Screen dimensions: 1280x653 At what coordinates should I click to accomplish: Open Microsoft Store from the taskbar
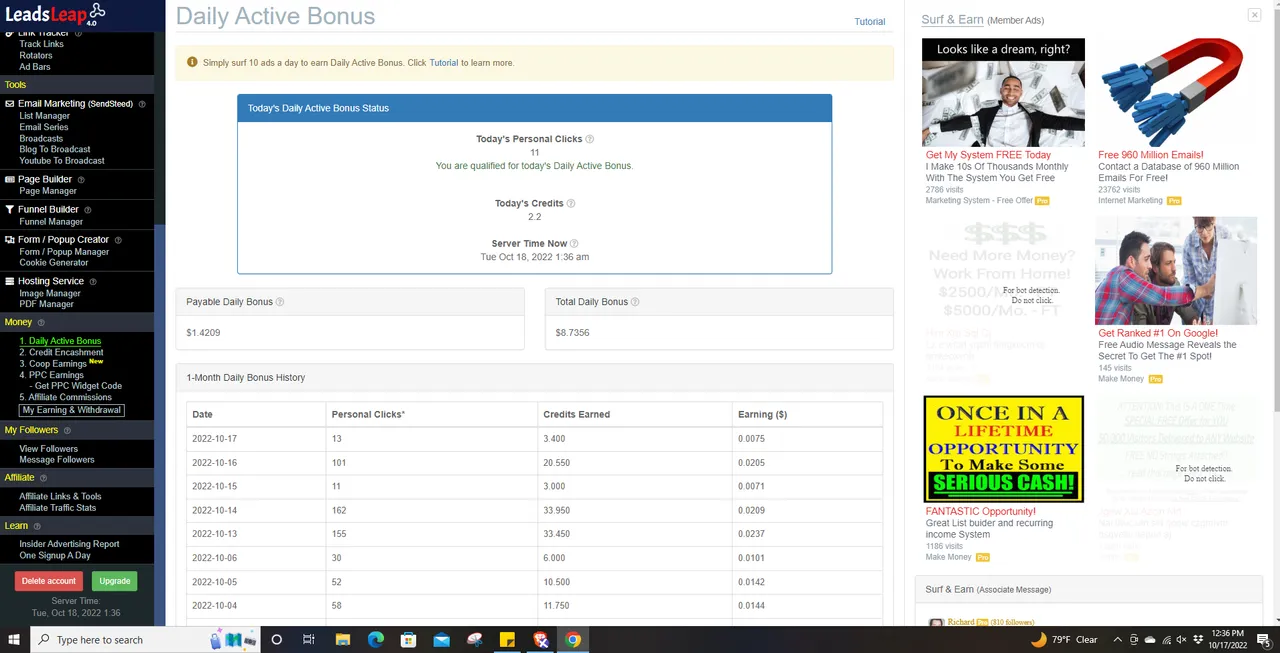408,640
